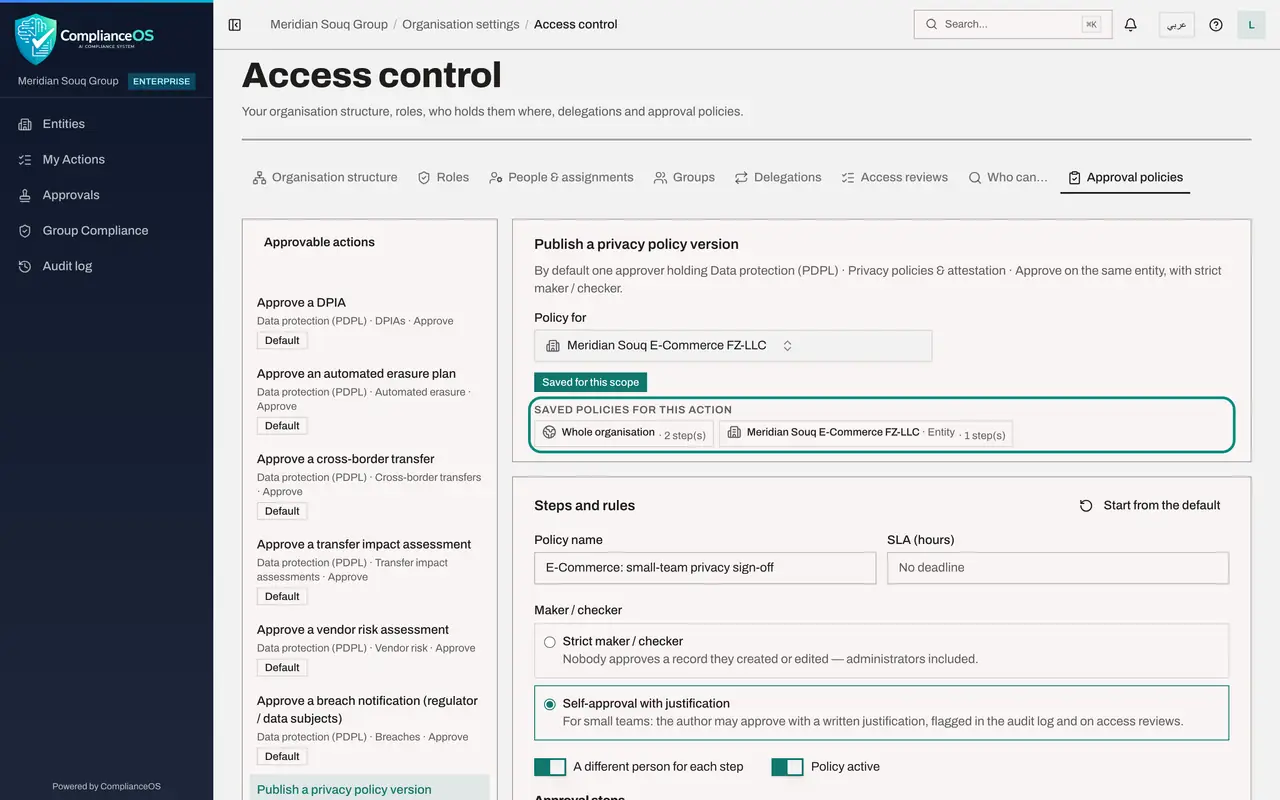Click the Groups tab people icon

(660, 178)
